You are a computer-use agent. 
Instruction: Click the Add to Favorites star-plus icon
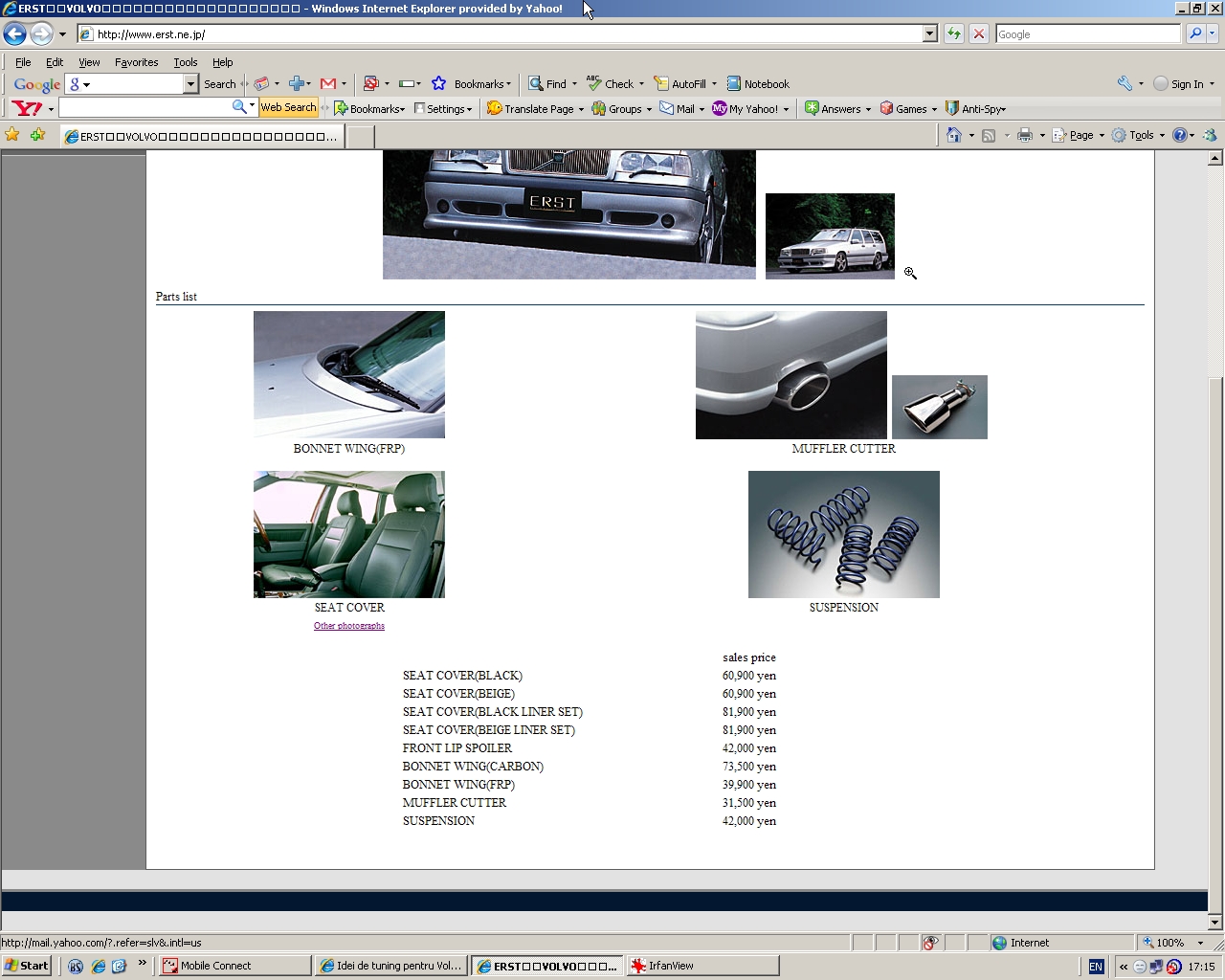coord(37,135)
